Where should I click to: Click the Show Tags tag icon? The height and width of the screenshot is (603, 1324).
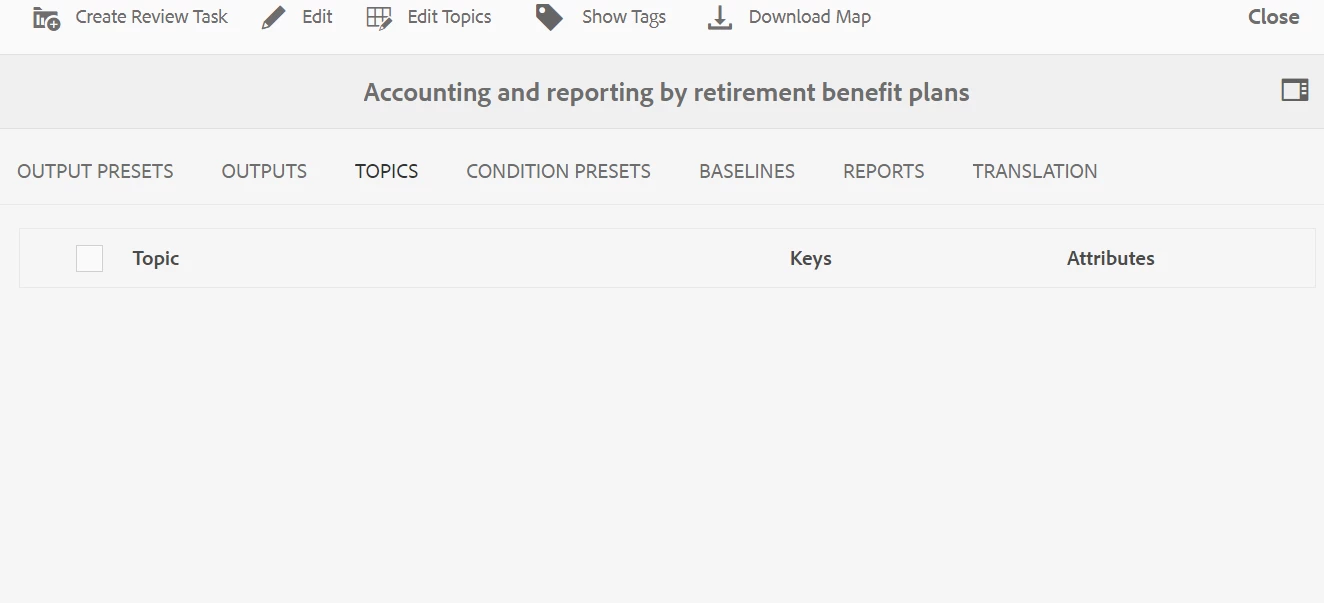[549, 17]
